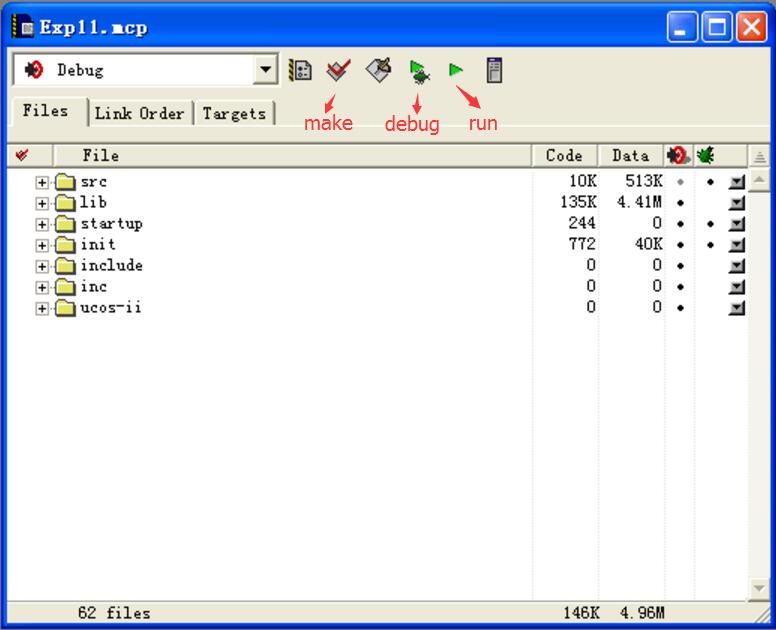Expand the startup folder
Screen dimensions: 776x630
[42, 225]
